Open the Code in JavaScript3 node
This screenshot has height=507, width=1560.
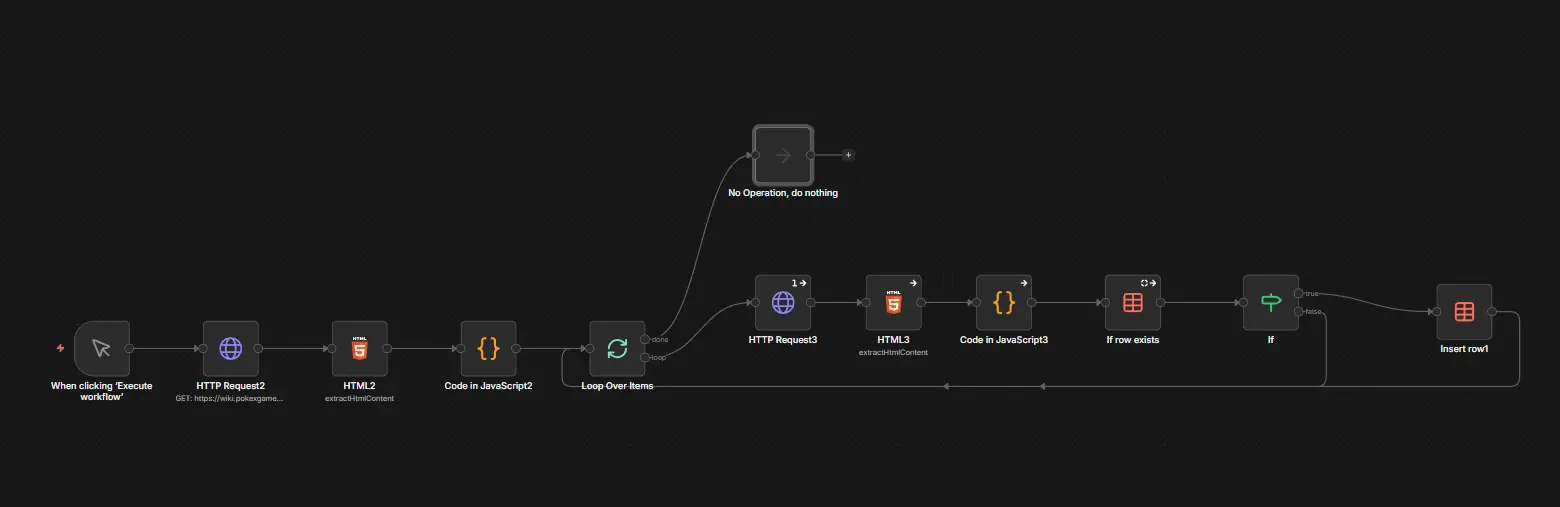click(1005, 302)
